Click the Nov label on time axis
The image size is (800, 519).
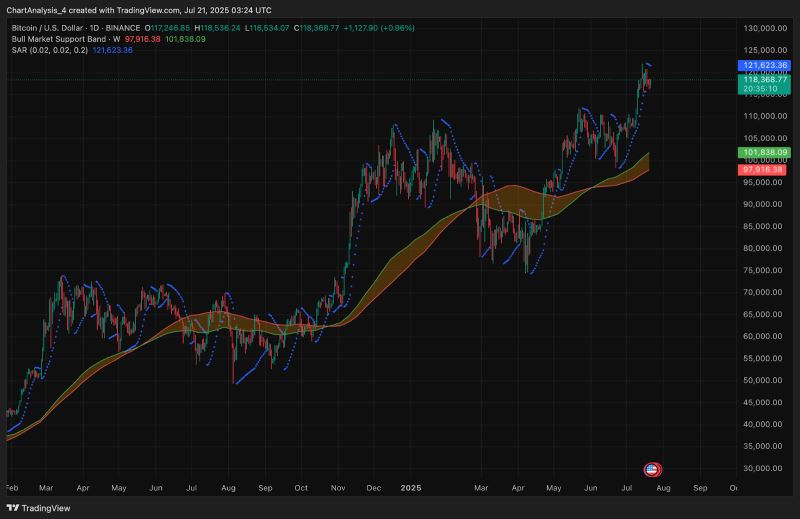point(337,488)
